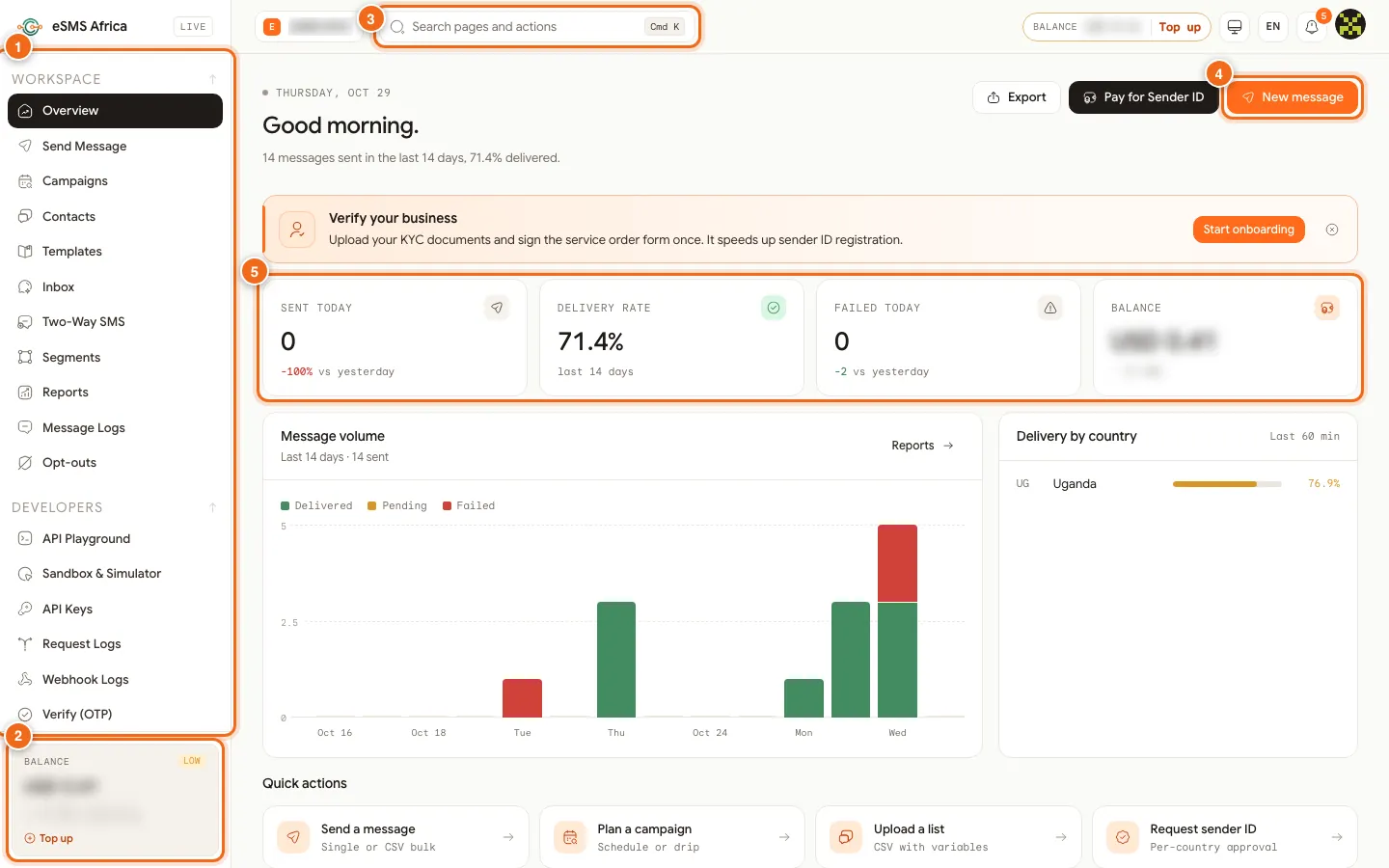Click the Uganda delivery progress bar
This screenshot has width=1389, height=868.
1227,484
